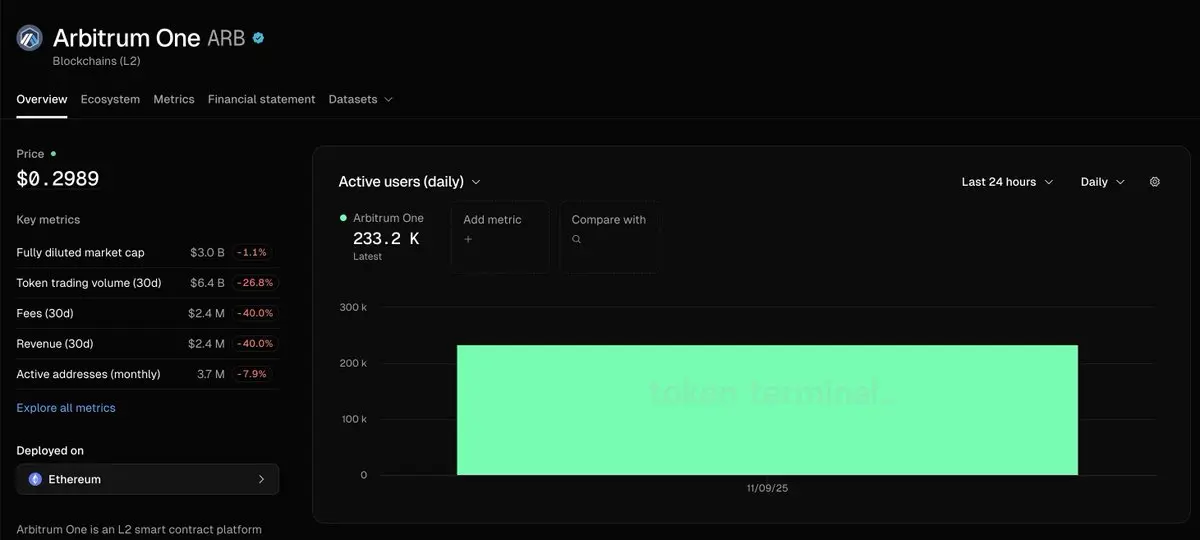1200x540 pixels.
Task: Click the Deployed on heading
Action: coord(50,451)
